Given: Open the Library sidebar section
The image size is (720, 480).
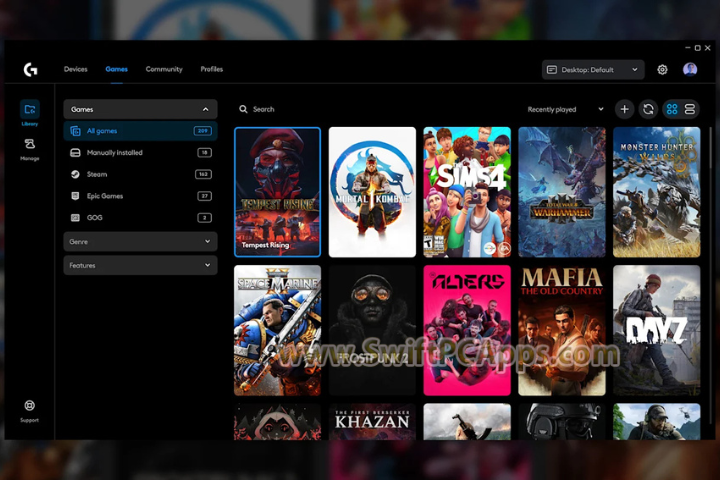Looking at the screenshot, I should point(29,113).
